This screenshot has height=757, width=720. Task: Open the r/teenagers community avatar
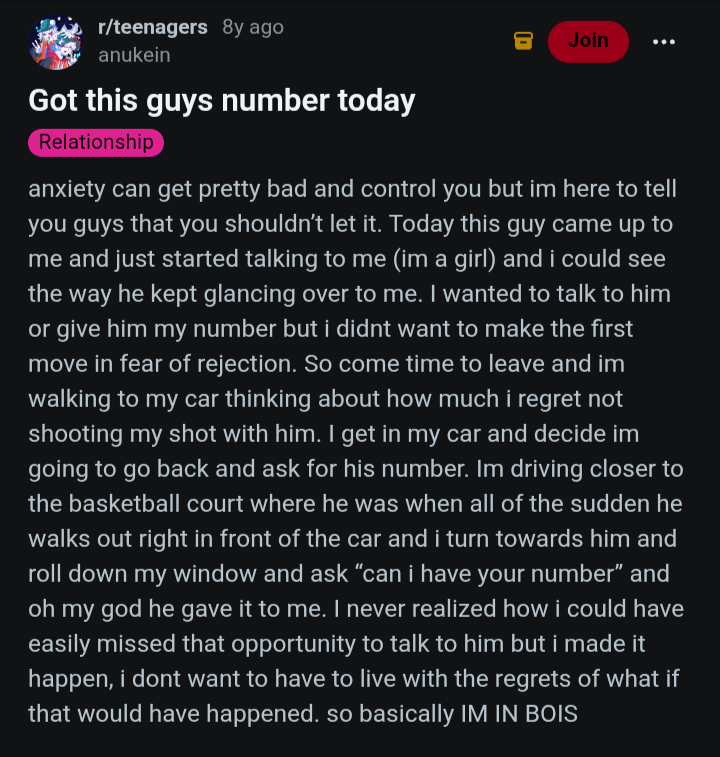[56, 42]
